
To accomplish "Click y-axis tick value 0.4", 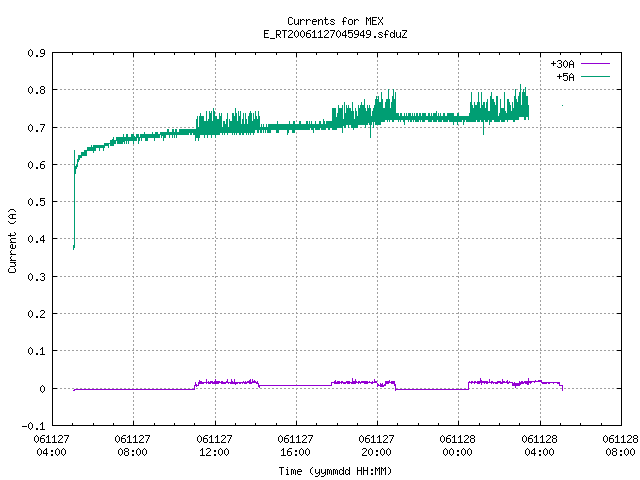I will (36, 239).
